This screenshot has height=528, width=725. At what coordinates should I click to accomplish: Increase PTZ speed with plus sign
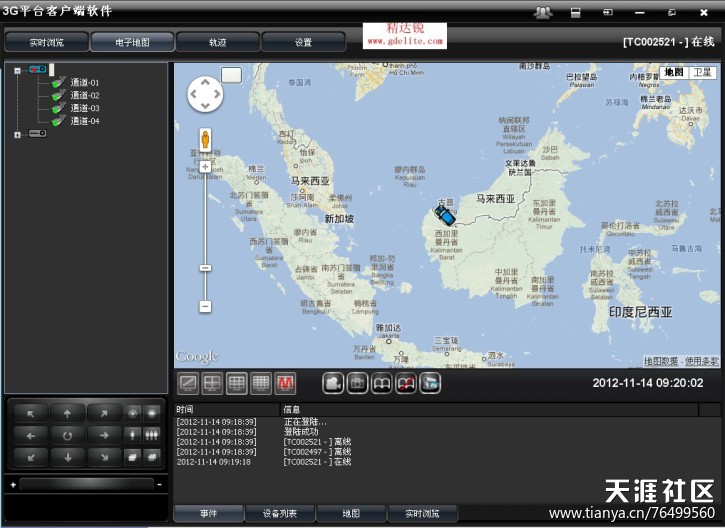(13, 485)
